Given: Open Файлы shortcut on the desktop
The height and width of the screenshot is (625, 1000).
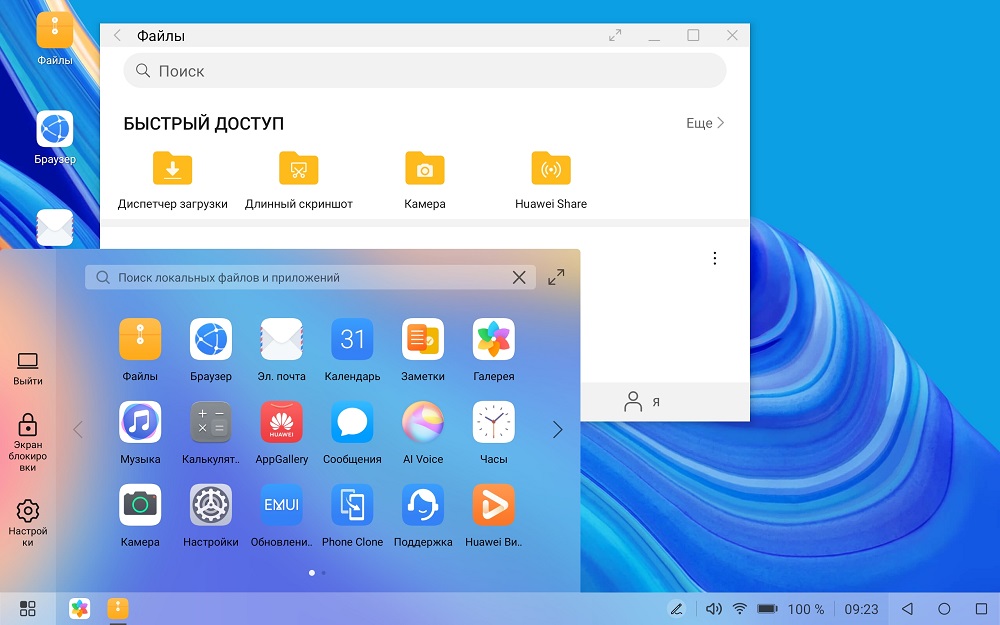Looking at the screenshot, I should [x=55, y=31].
